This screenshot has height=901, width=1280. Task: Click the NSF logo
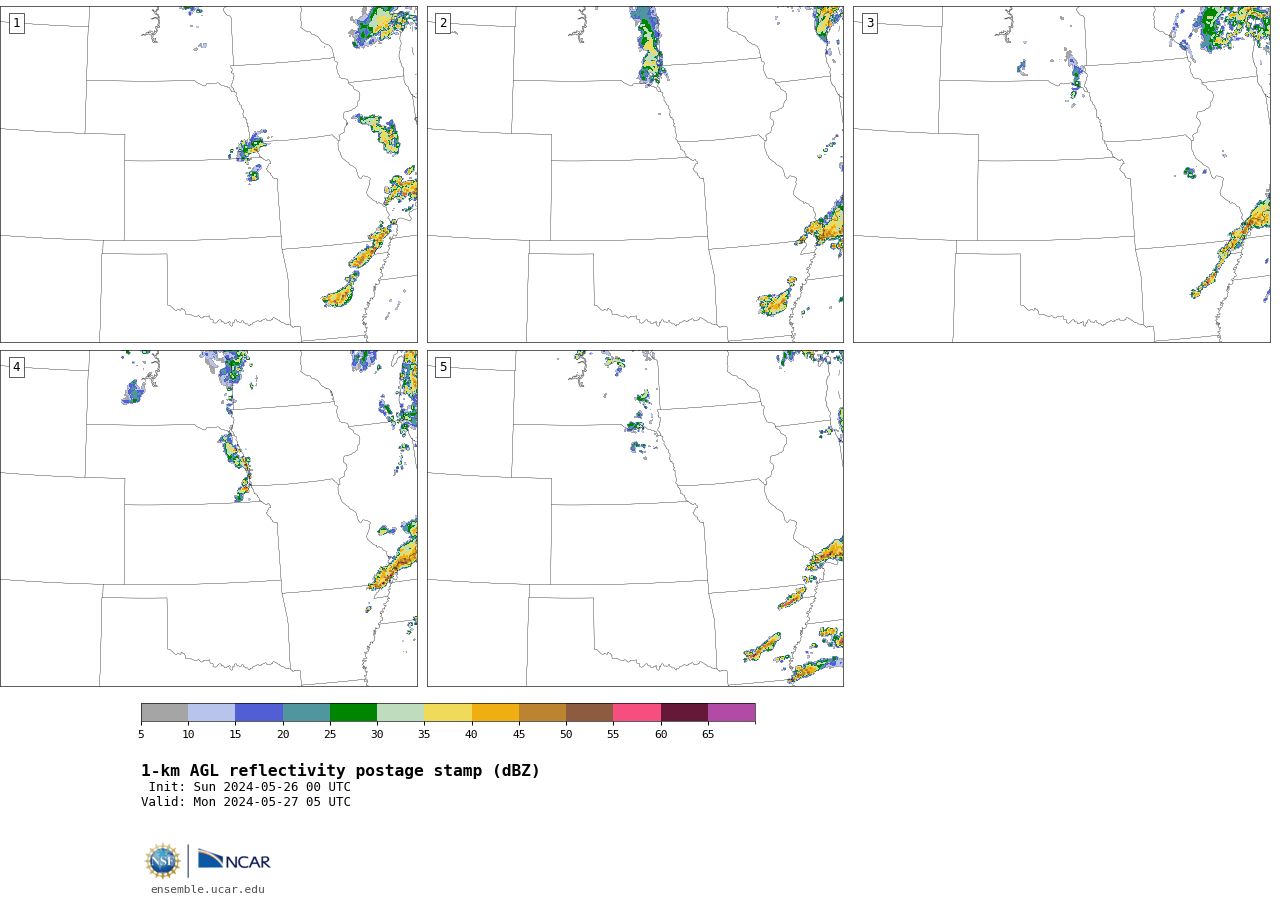click(x=163, y=861)
